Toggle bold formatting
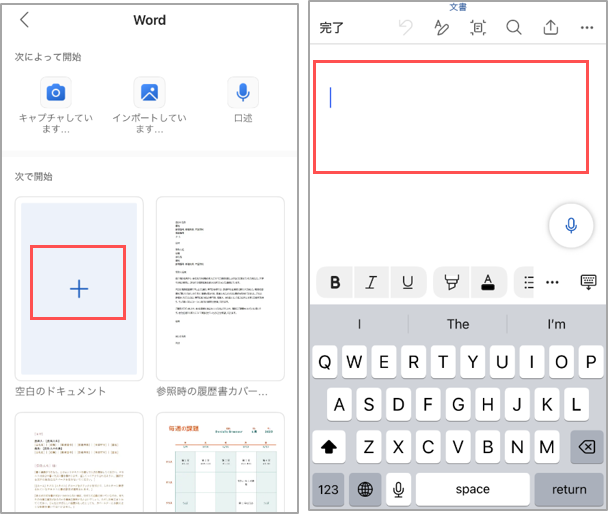 (x=335, y=282)
